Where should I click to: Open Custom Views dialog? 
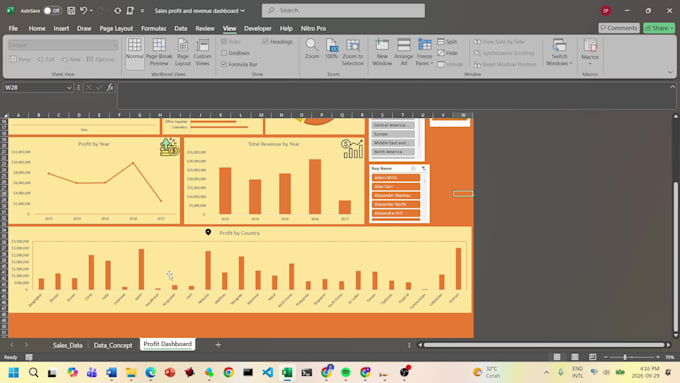click(x=202, y=53)
